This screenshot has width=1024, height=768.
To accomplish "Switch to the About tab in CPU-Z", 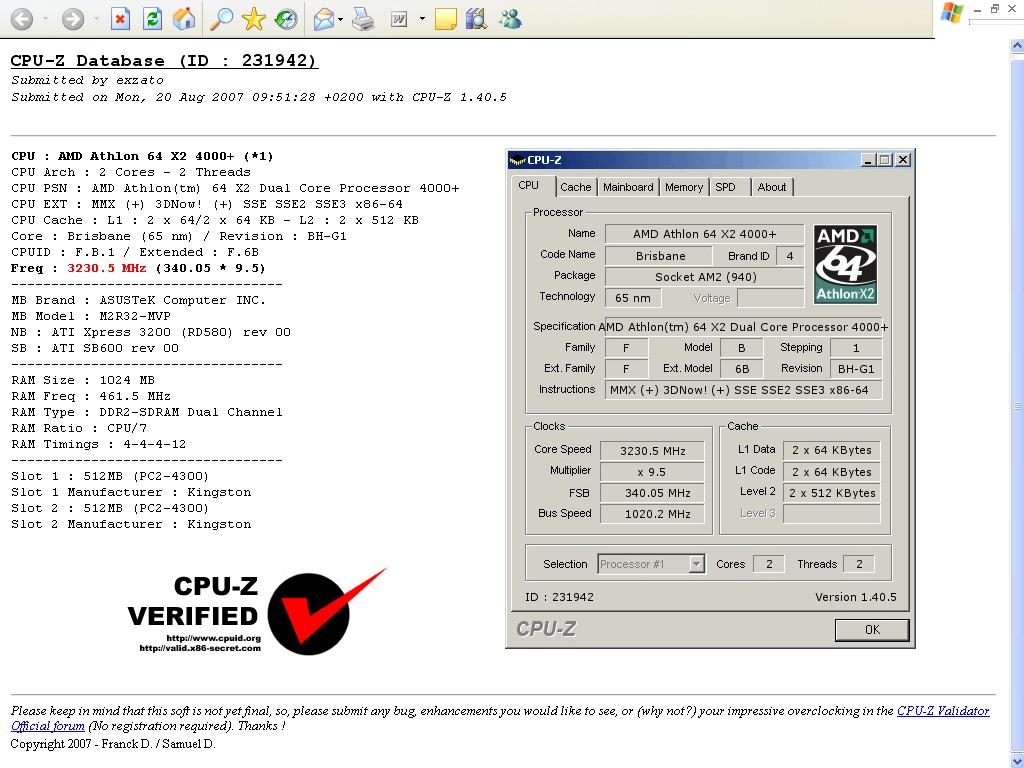I will point(772,187).
